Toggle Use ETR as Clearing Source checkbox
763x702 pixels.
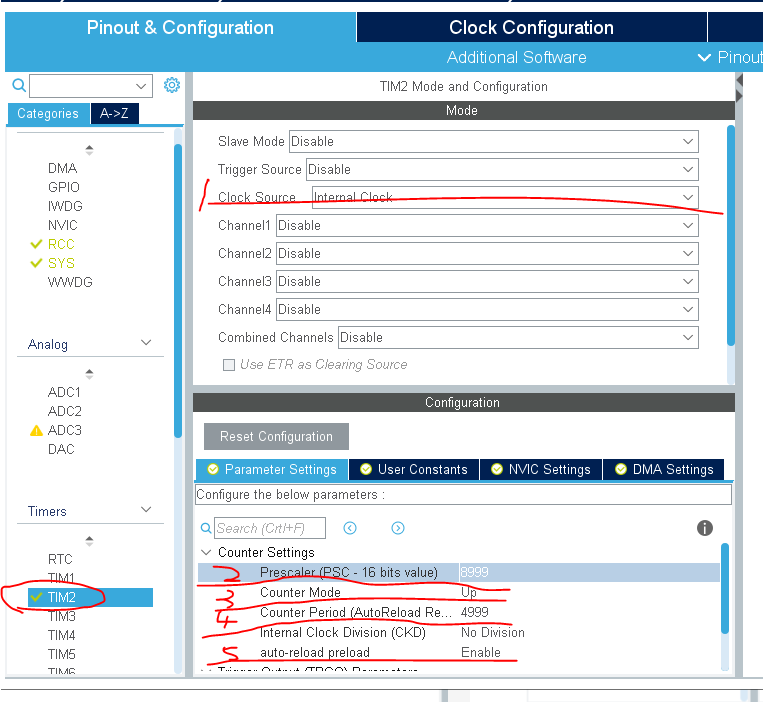click(229, 365)
